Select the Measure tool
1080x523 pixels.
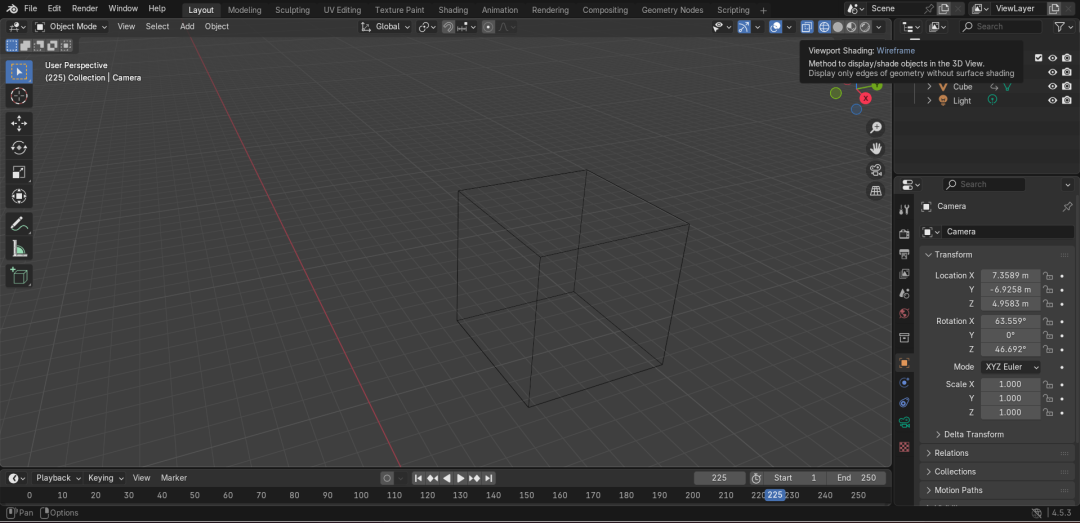[x=19, y=249]
